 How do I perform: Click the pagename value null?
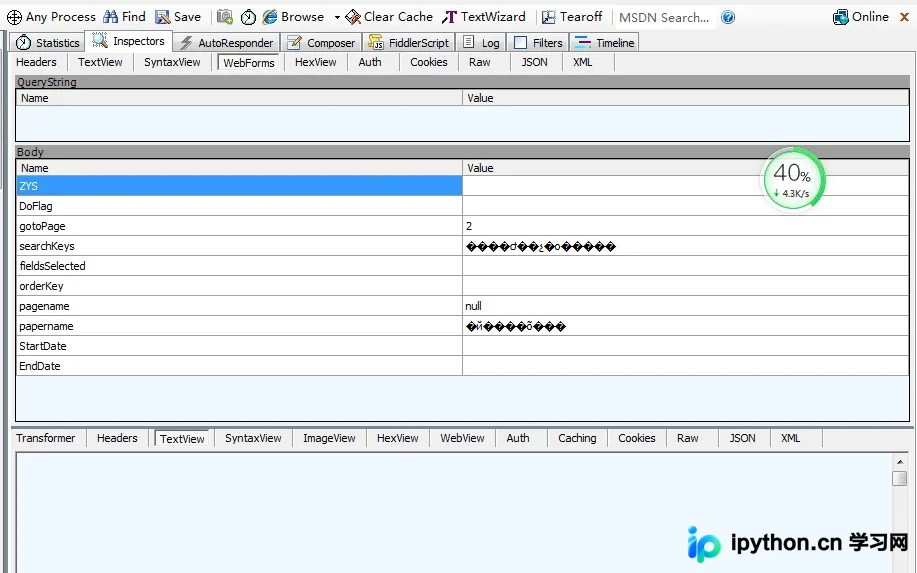[x=474, y=306]
